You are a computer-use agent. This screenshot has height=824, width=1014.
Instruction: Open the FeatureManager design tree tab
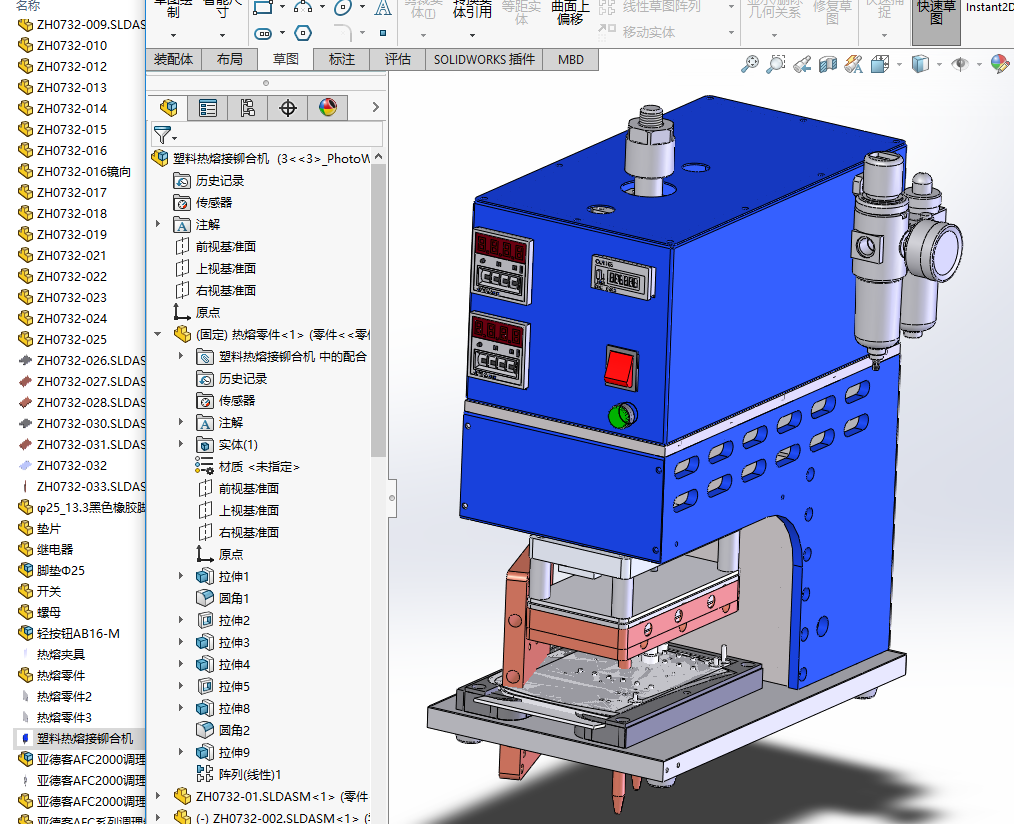pos(168,108)
